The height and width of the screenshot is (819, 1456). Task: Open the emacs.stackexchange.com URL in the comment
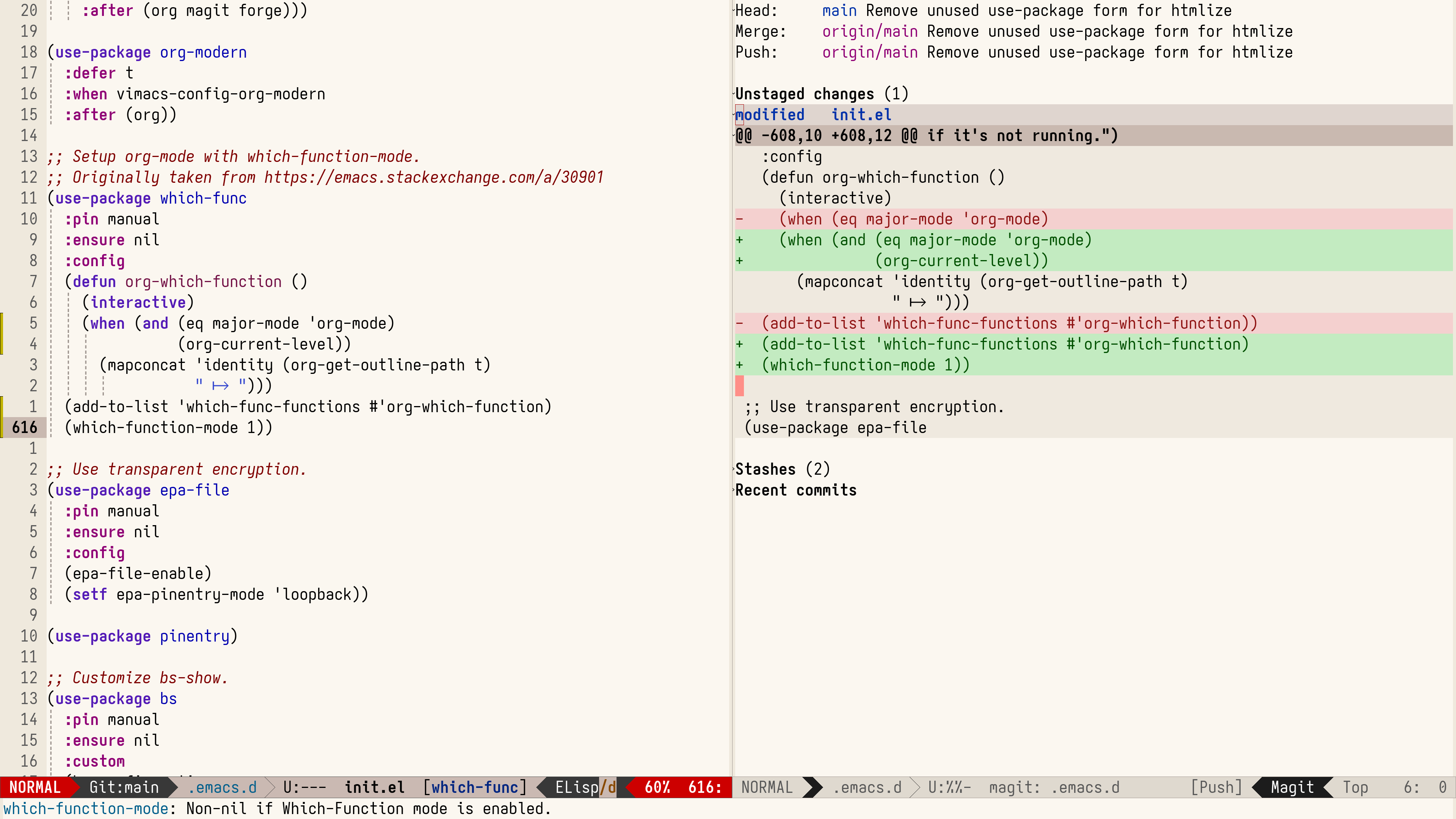click(433, 177)
